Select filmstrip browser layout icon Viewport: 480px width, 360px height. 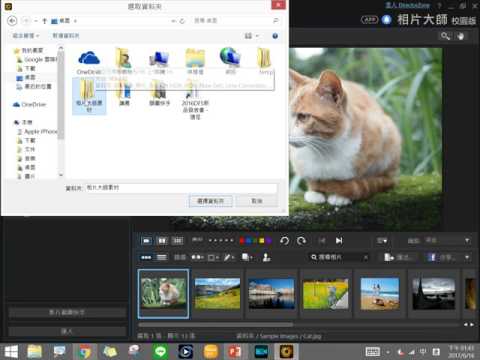coord(146,257)
